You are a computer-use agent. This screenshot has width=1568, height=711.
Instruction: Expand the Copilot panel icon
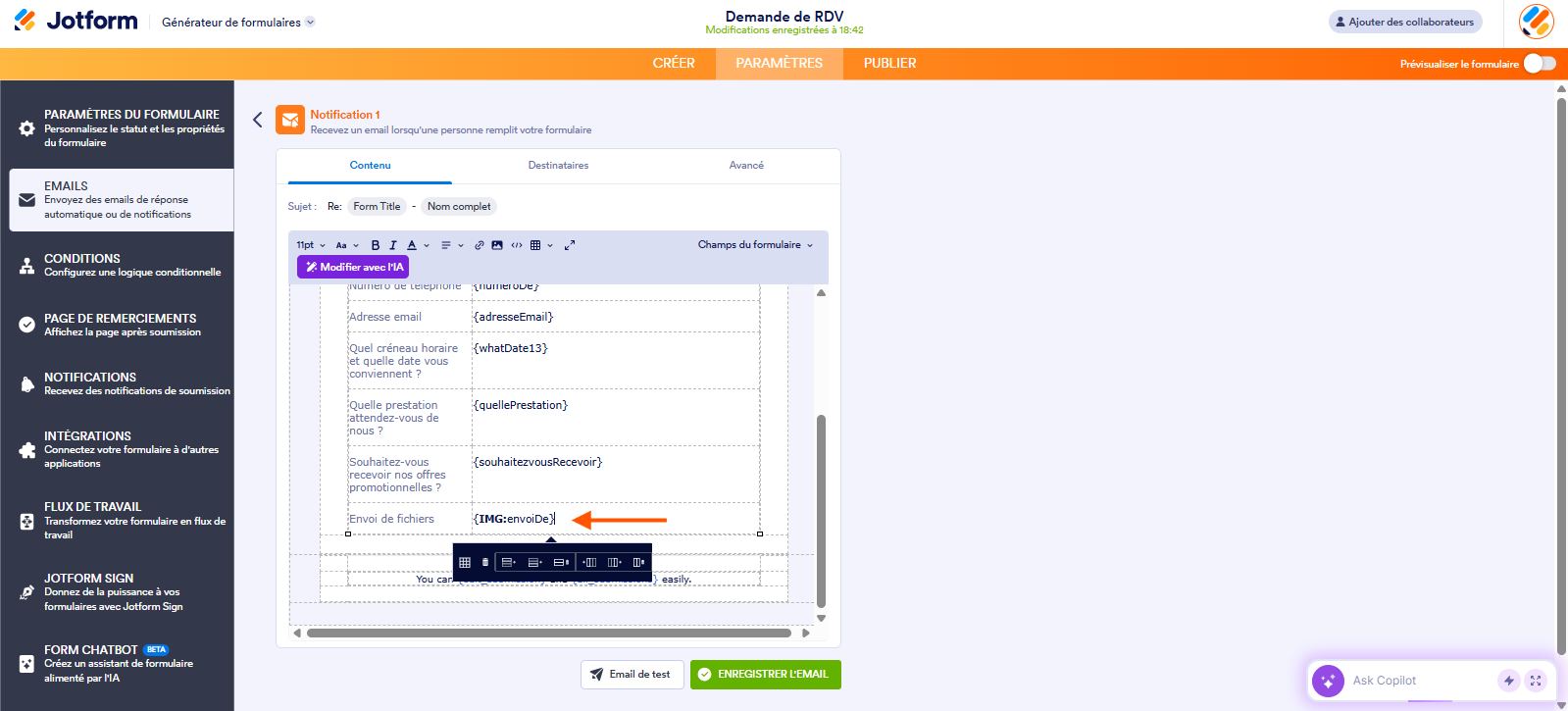click(x=1536, y=681)
